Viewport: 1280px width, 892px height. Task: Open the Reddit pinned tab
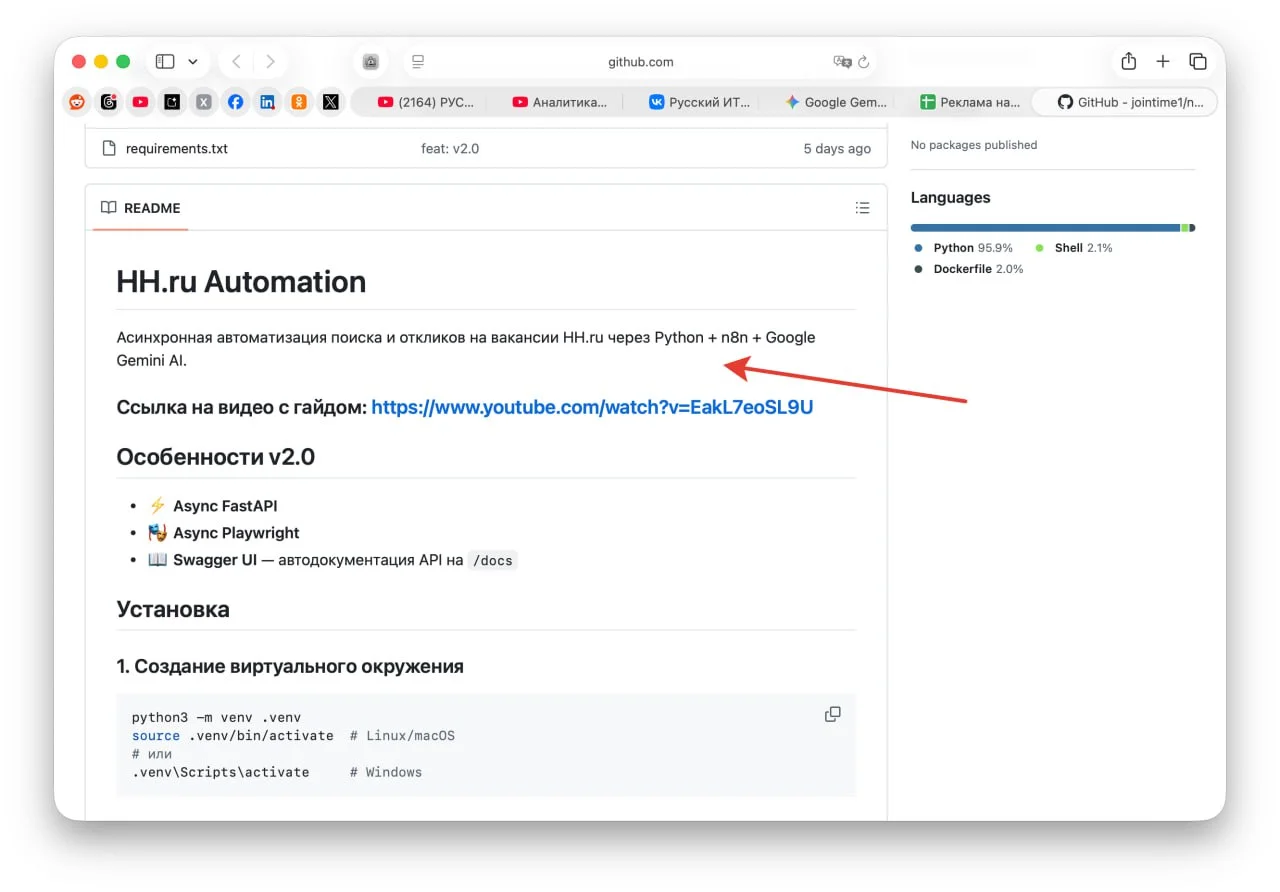point(77,102)
